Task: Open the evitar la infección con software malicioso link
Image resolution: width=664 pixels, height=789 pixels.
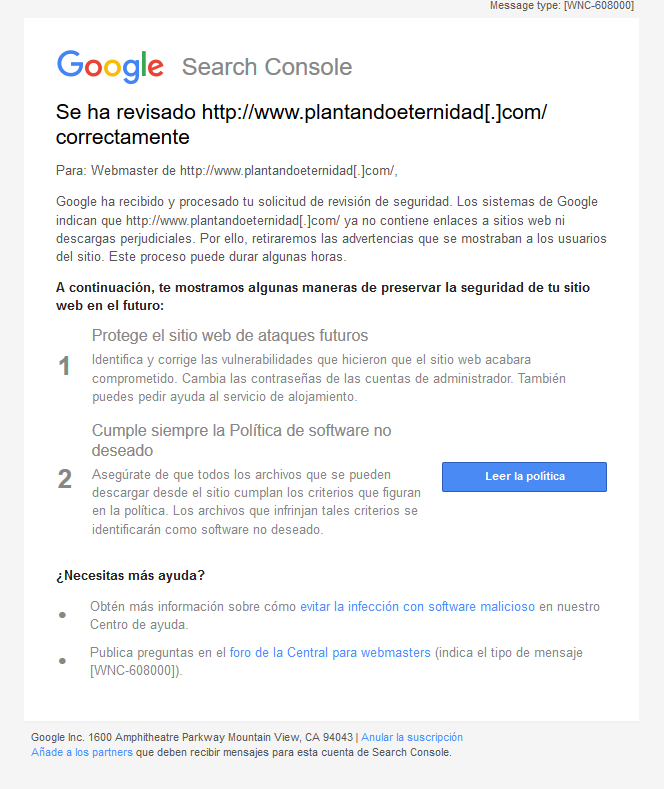Action: coord(417,606)
